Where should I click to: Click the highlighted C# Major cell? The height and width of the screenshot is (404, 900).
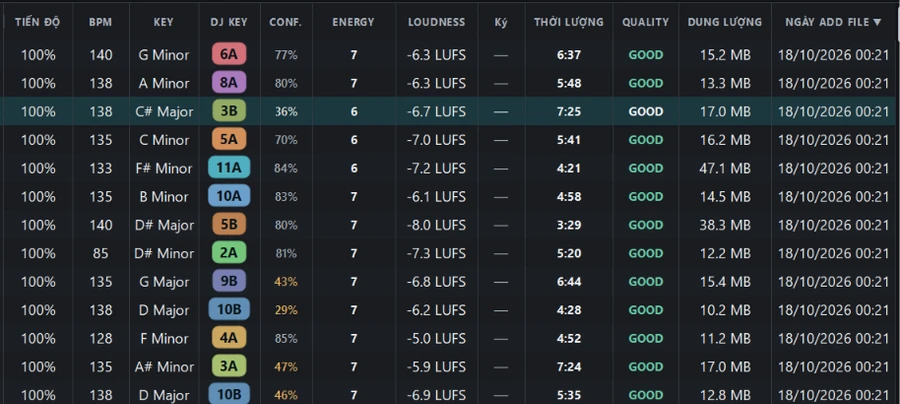pyautogui.click(x=164, y=112)
